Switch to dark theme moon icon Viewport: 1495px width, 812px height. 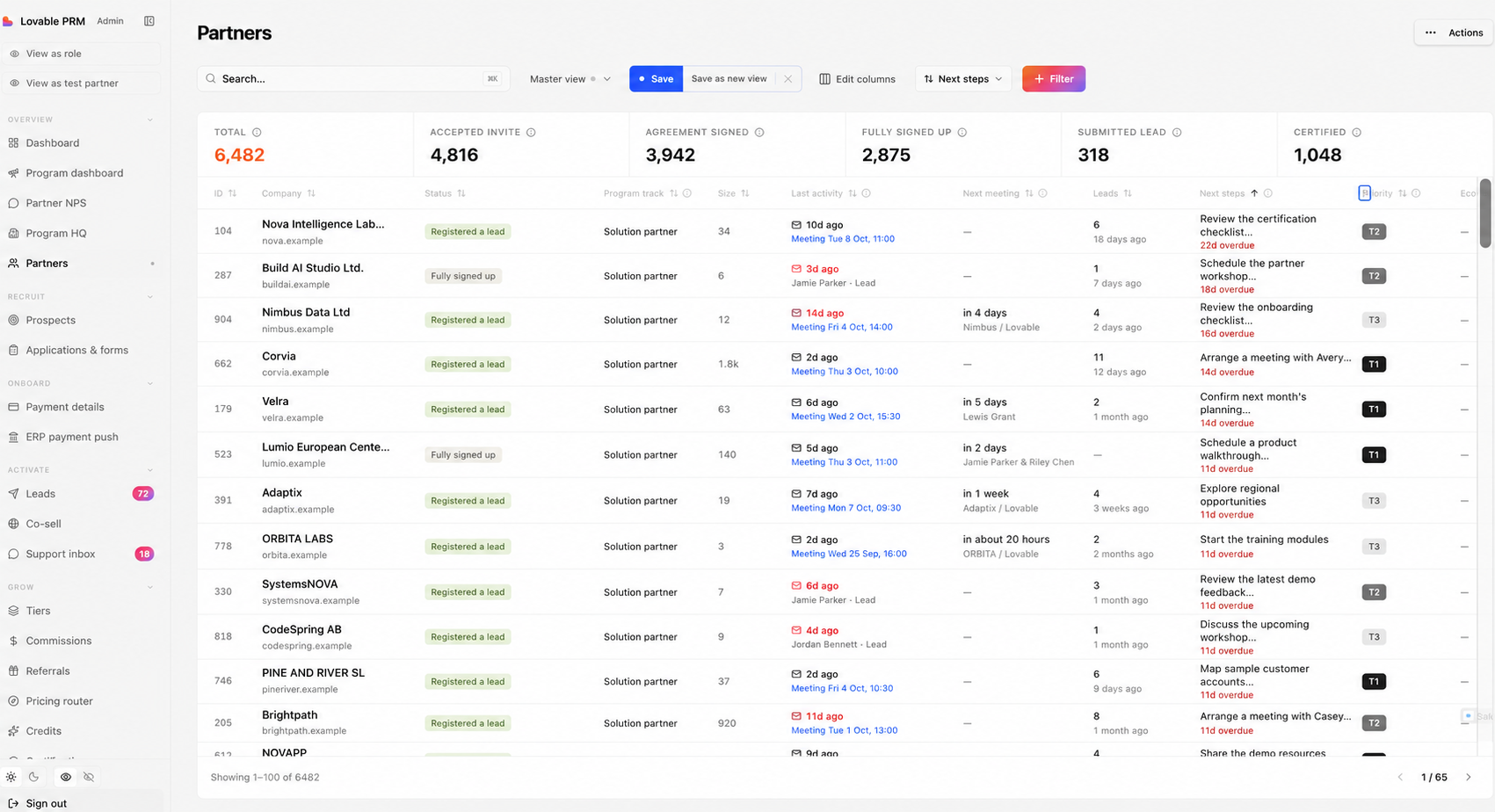(x=33, y=777)
